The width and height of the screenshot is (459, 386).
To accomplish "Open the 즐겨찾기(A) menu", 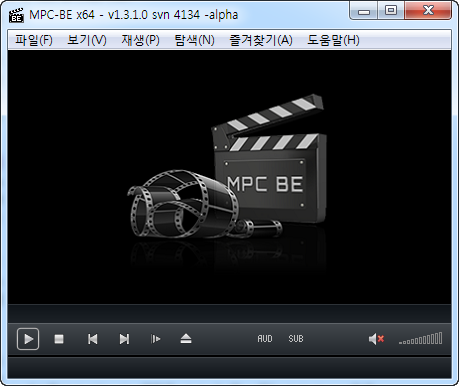I will pos(261,40).
